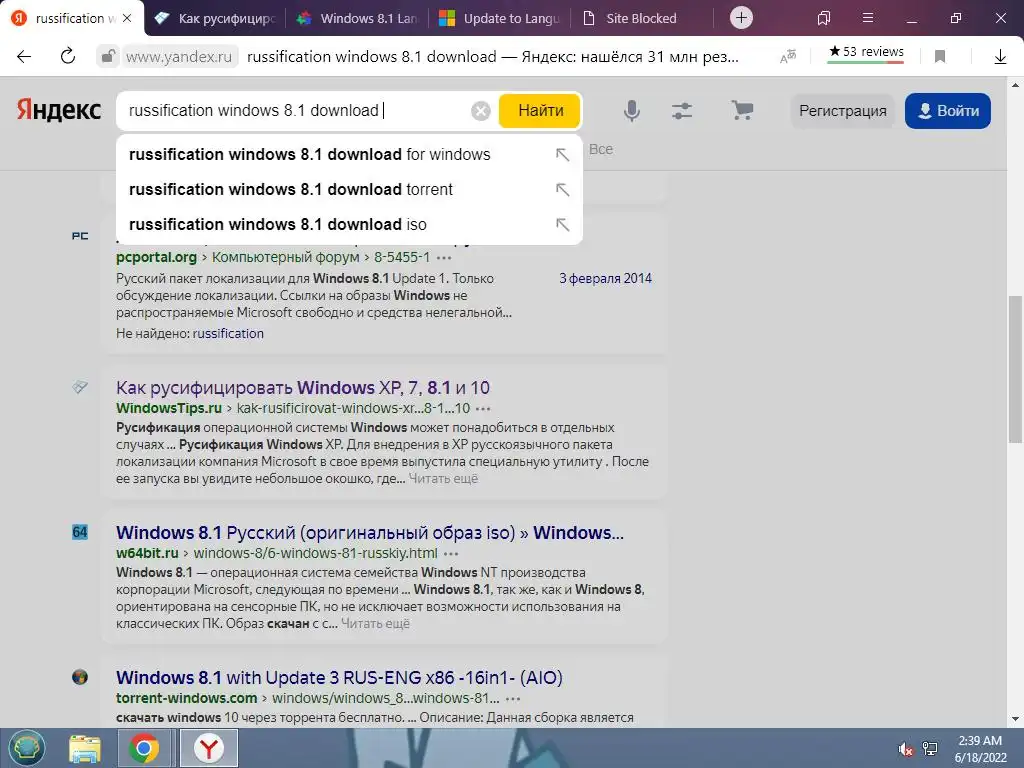Image resolution: width=1024 pixels, height=768 pixels.
Task: Select Yandex Browser in the taskbar
Action: (208, 748)
